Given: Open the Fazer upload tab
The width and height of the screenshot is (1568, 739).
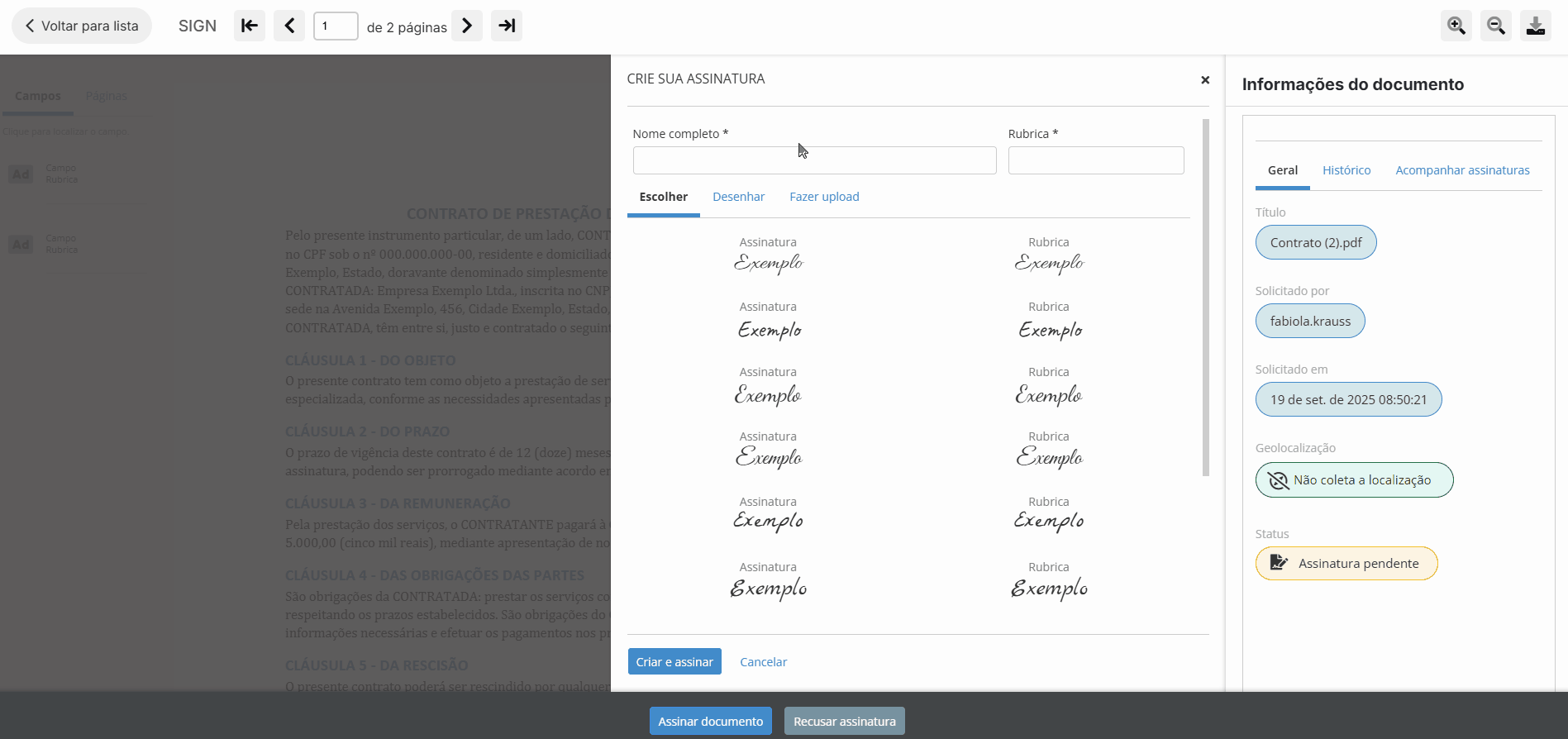Looking at the screenshot, I should click(824, 197).
